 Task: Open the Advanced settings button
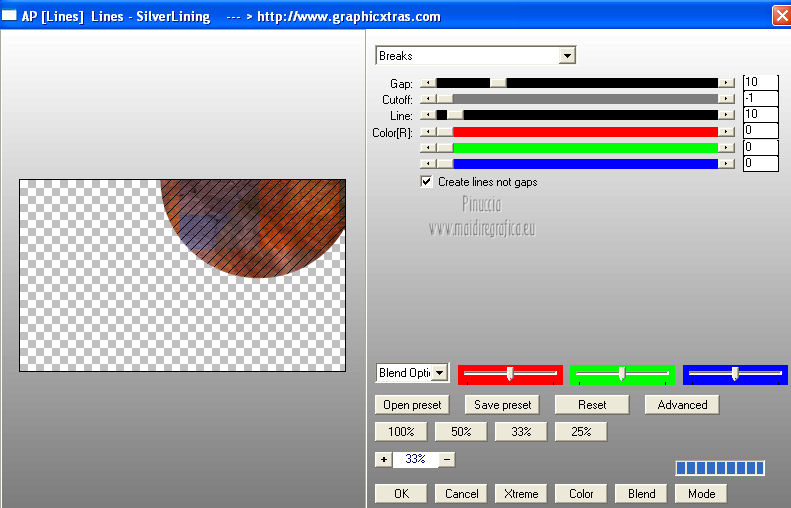[x=682, y=405]
